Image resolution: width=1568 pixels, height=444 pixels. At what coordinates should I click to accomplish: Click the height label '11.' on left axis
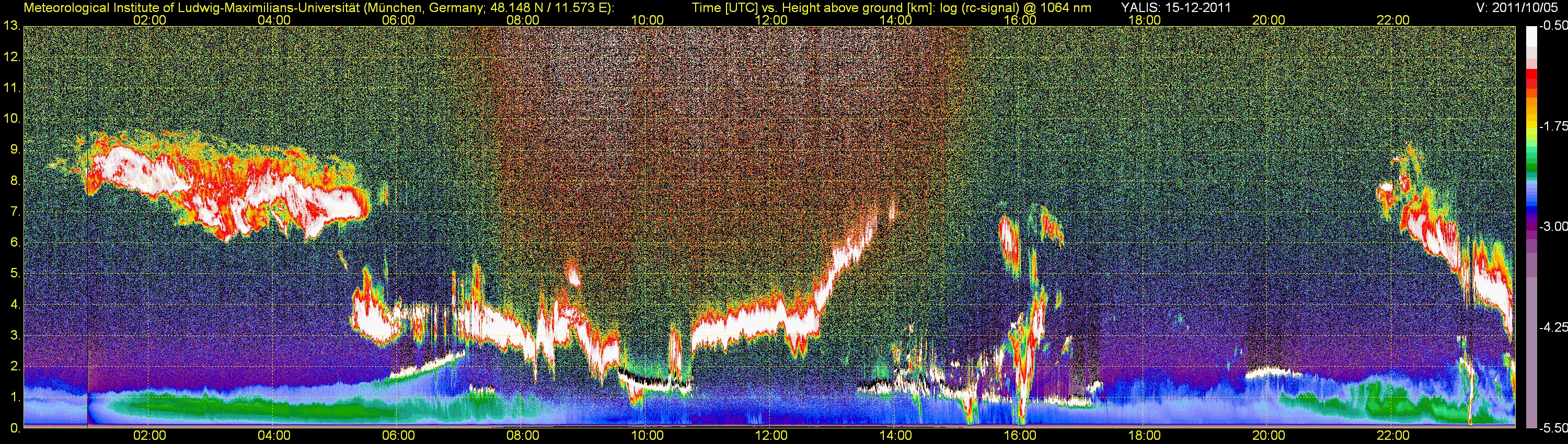(12, 88)
